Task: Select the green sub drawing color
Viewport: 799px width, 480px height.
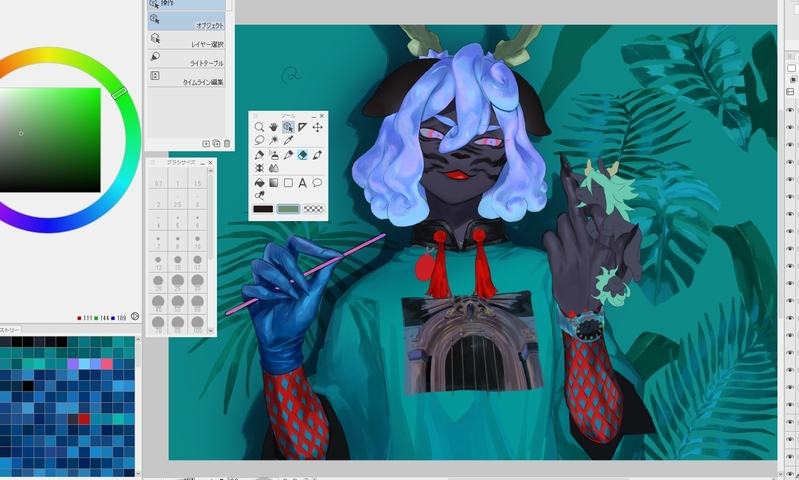Action: click(288, 209)
